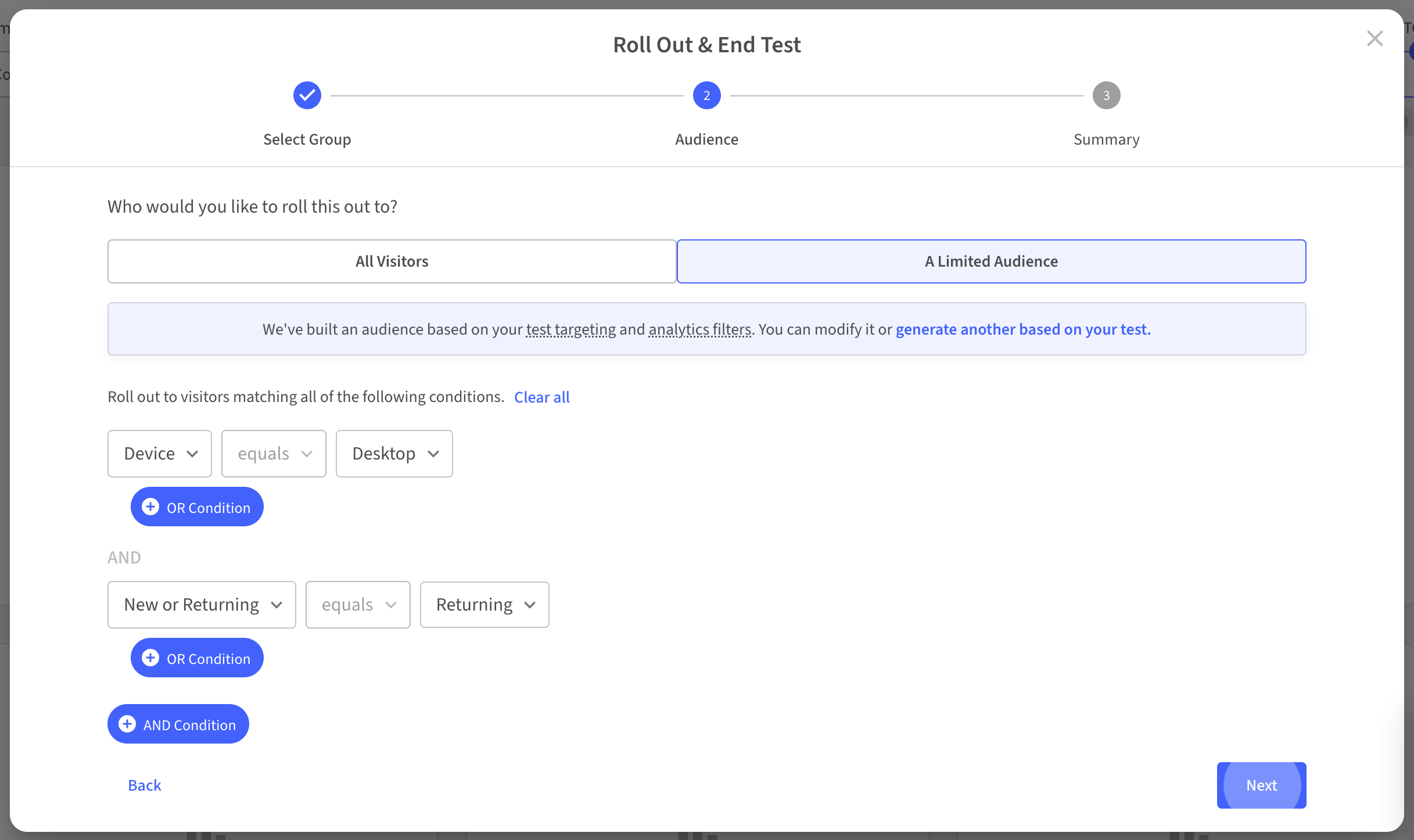Click generate another based on your test link

1022,329
